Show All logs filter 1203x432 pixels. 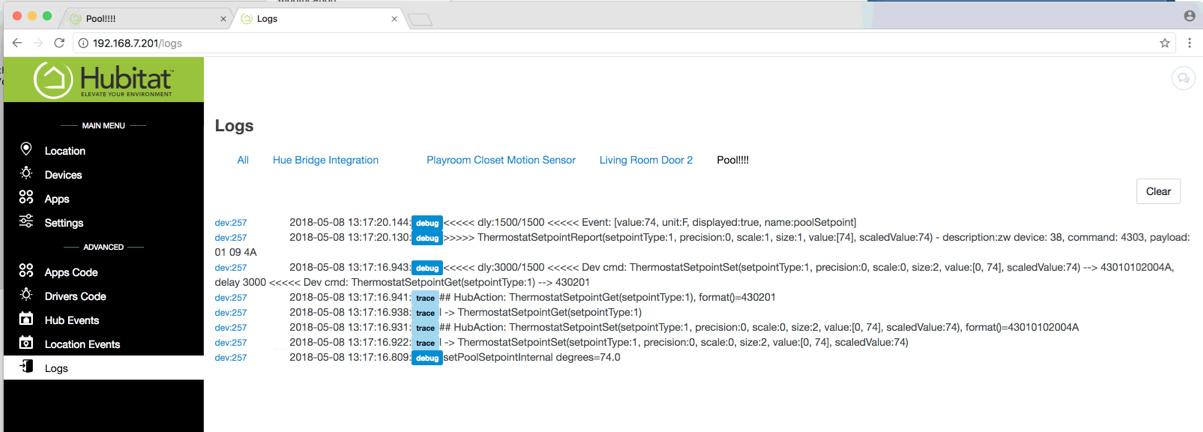point(243,160)
